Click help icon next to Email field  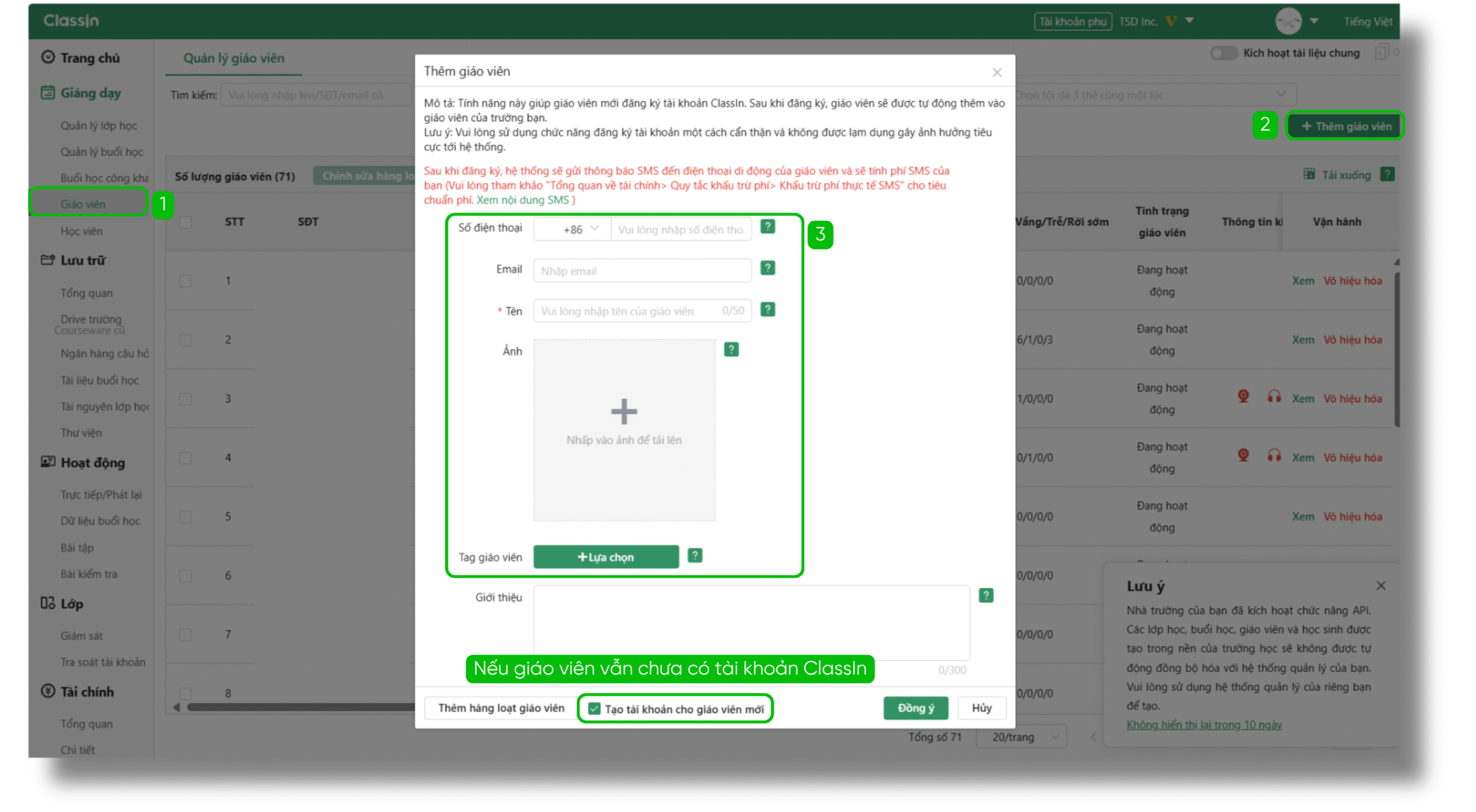coord(767,268)
